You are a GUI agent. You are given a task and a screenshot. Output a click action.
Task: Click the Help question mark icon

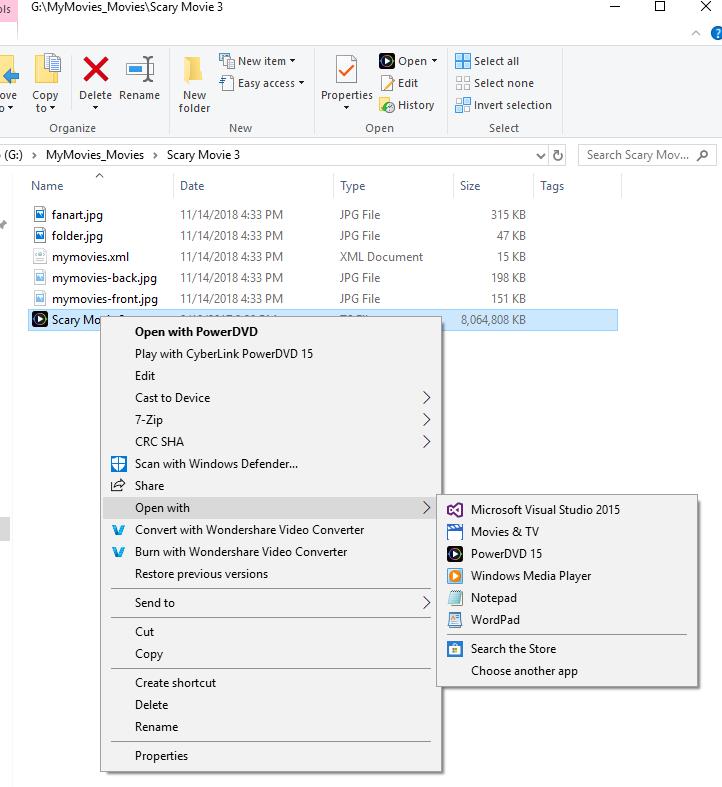click(x=716, y=33)
